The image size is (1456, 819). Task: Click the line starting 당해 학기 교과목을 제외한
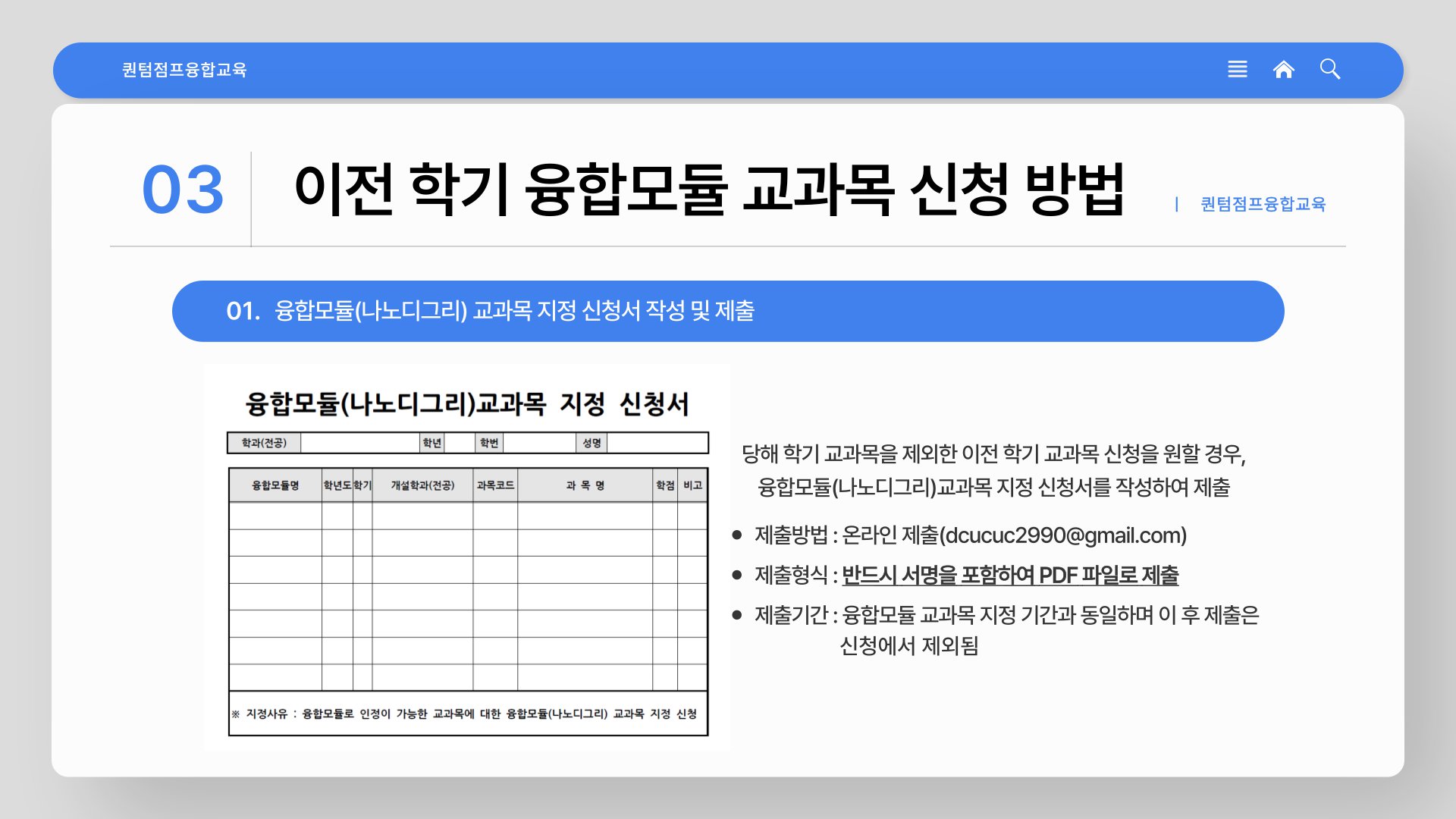[x=993, y=454]
